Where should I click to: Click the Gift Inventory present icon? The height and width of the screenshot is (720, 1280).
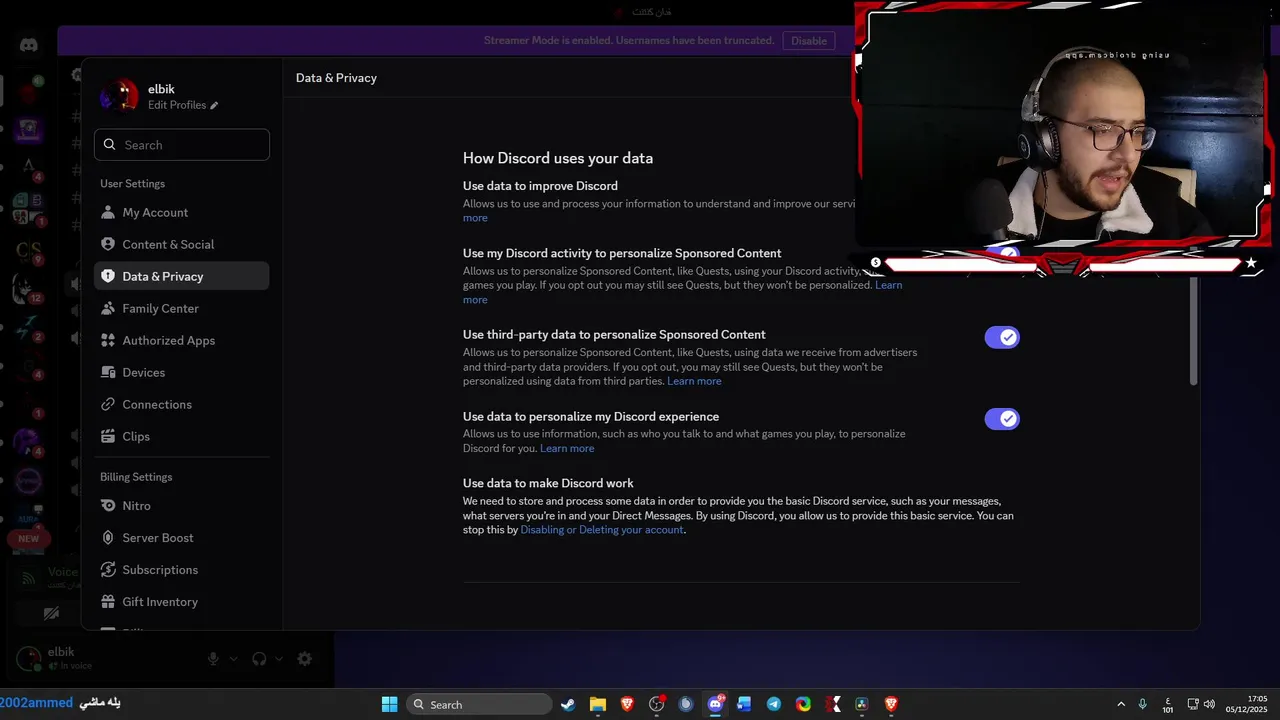(x=108, y=601)
